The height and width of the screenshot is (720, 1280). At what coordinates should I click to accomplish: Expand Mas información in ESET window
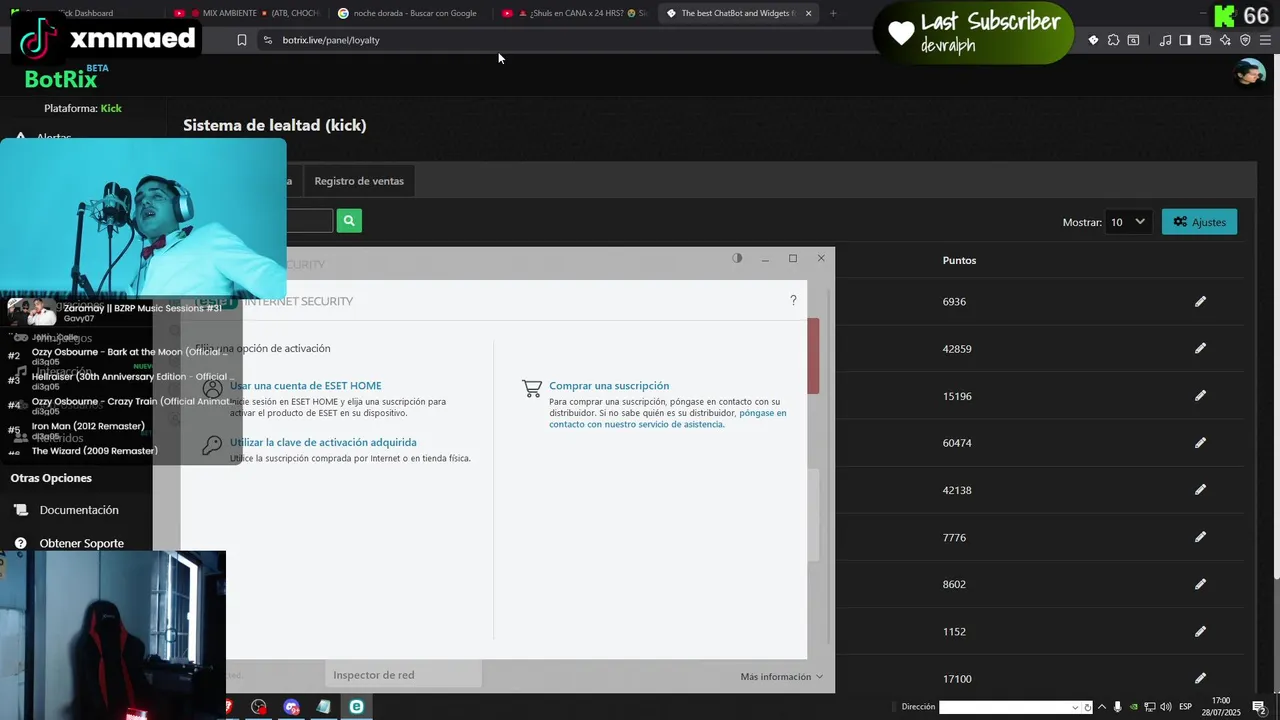coord(781,677)
